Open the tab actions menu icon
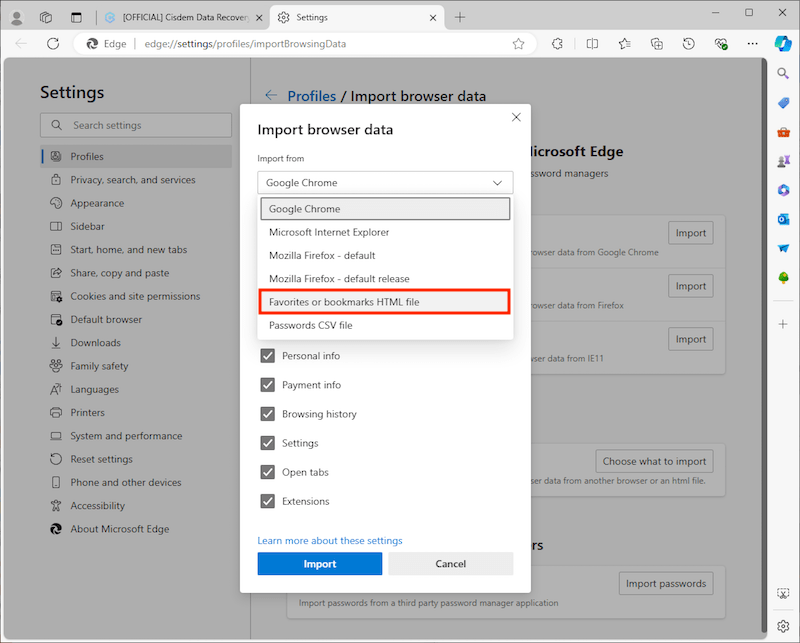The width and height of the screenshot is (800, 643). 76,17
